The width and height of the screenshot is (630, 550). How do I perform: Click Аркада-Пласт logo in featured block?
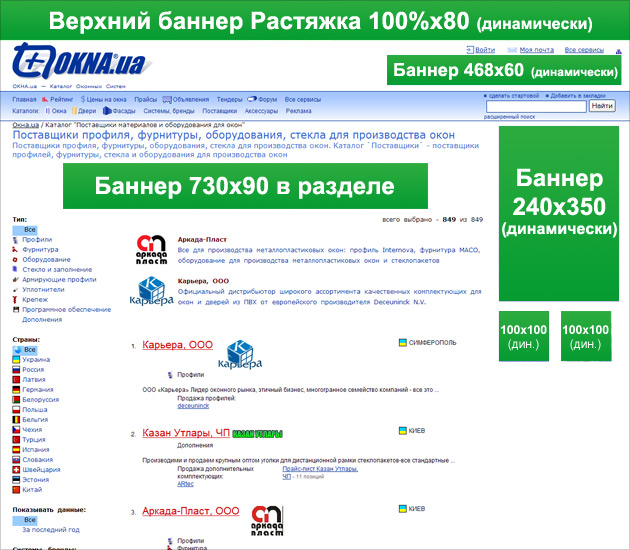pos(151,249)
